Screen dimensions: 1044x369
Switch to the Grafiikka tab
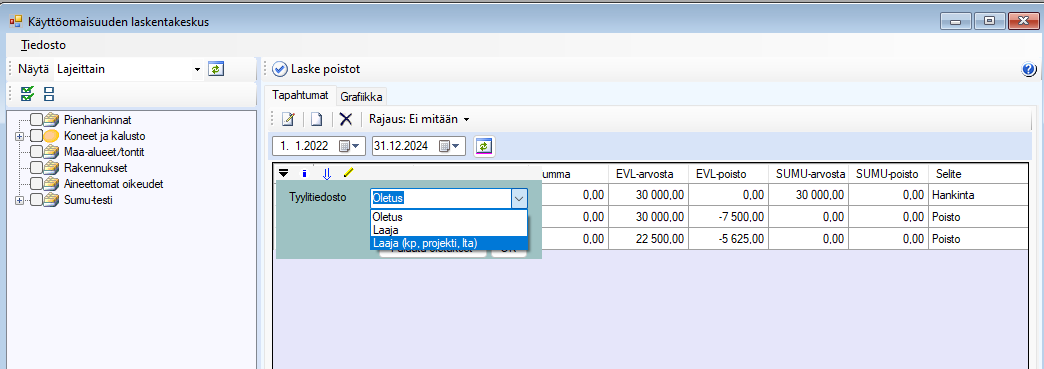coord(362,97)
